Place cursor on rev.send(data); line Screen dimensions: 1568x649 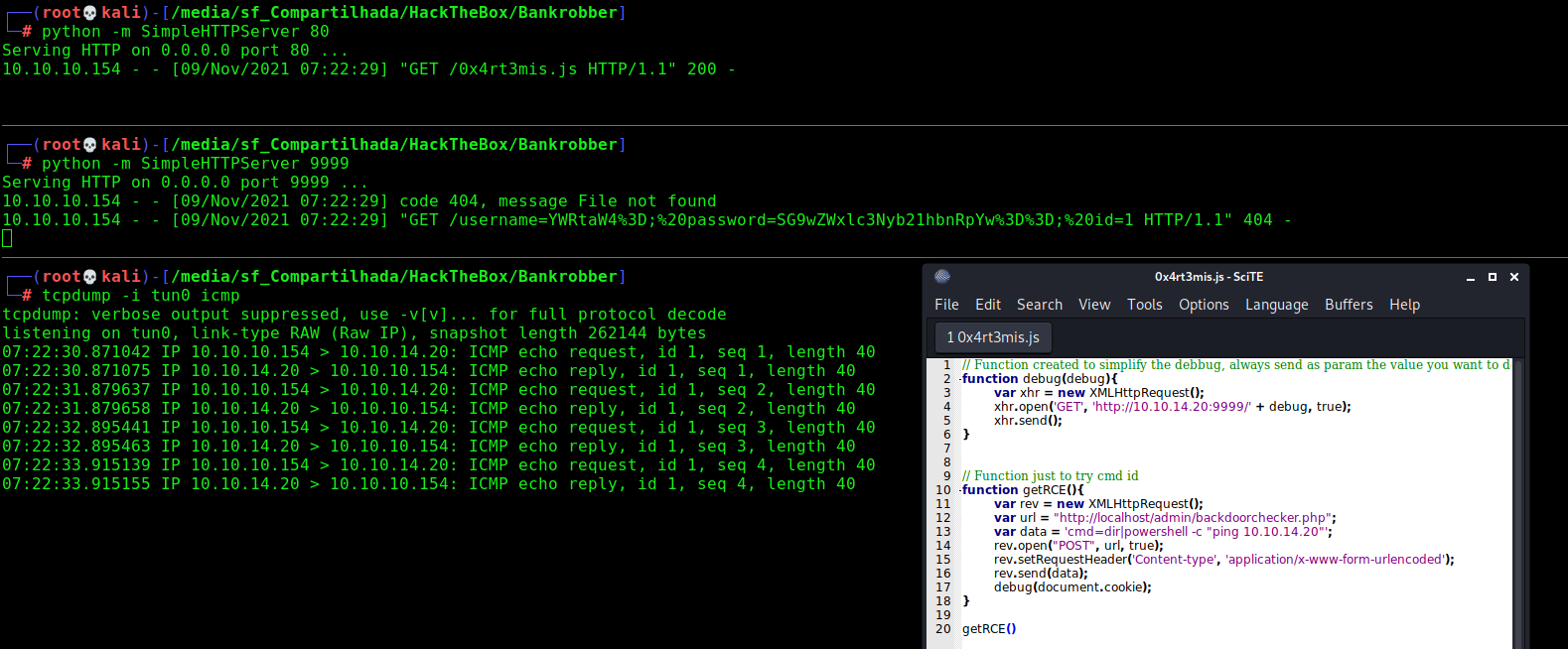(x=1041, y=574)
